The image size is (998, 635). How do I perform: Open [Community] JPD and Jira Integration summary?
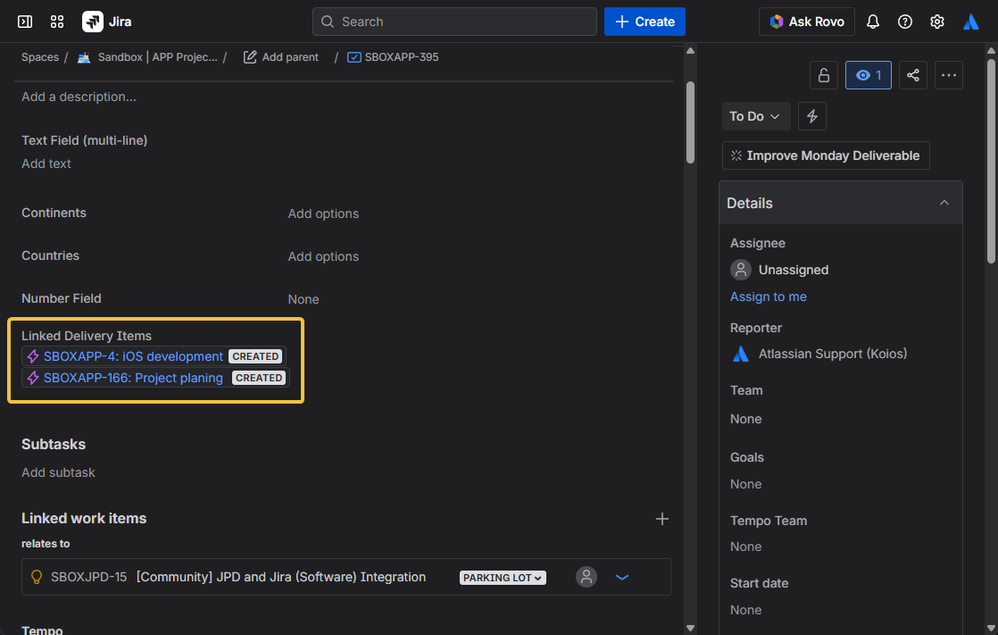pyautogui.click(x=281, y=577)
